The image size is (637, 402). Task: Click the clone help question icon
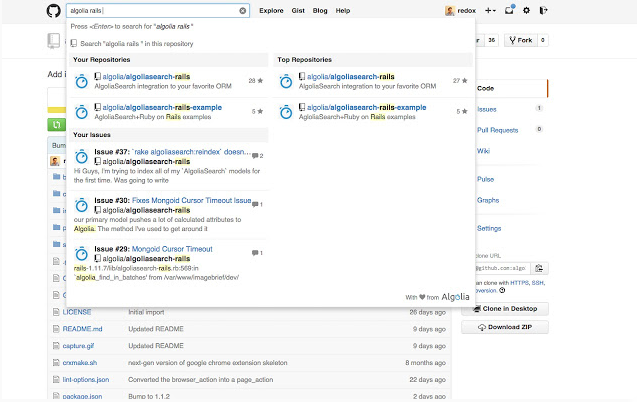click(x=502, y=290)
